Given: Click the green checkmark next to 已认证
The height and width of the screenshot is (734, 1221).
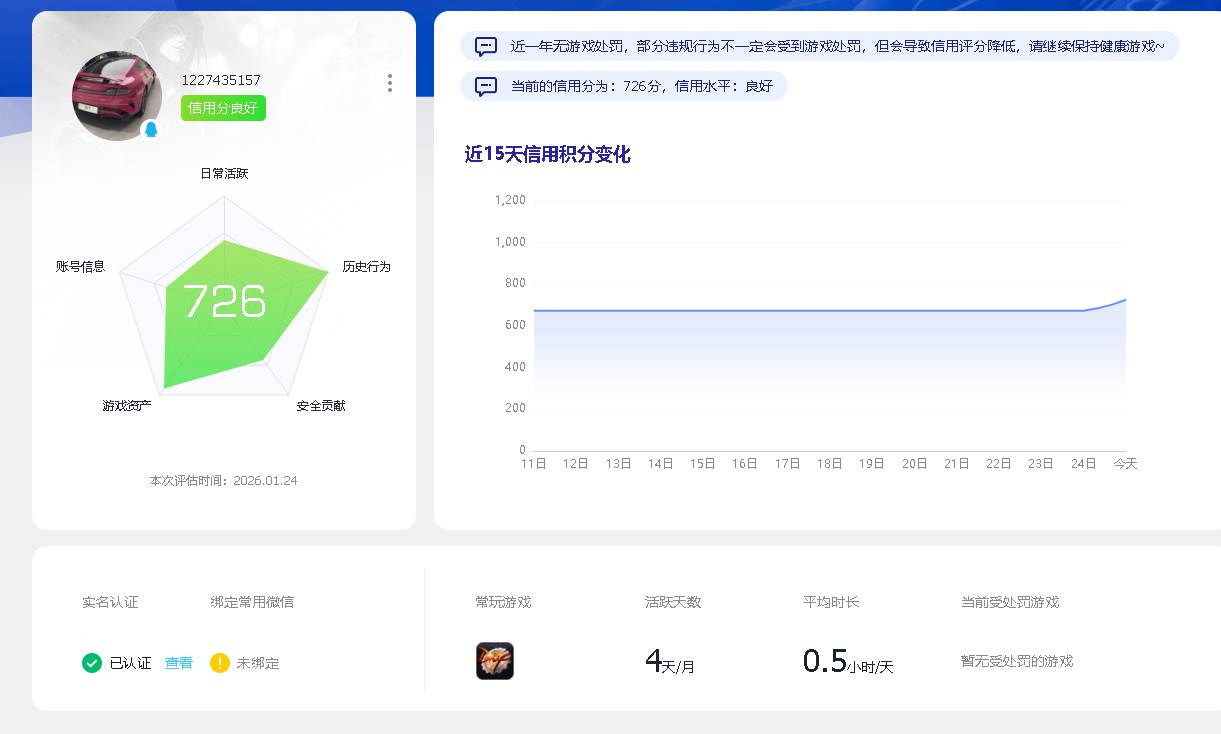Looking at the screenshot, I should [90, 663].
